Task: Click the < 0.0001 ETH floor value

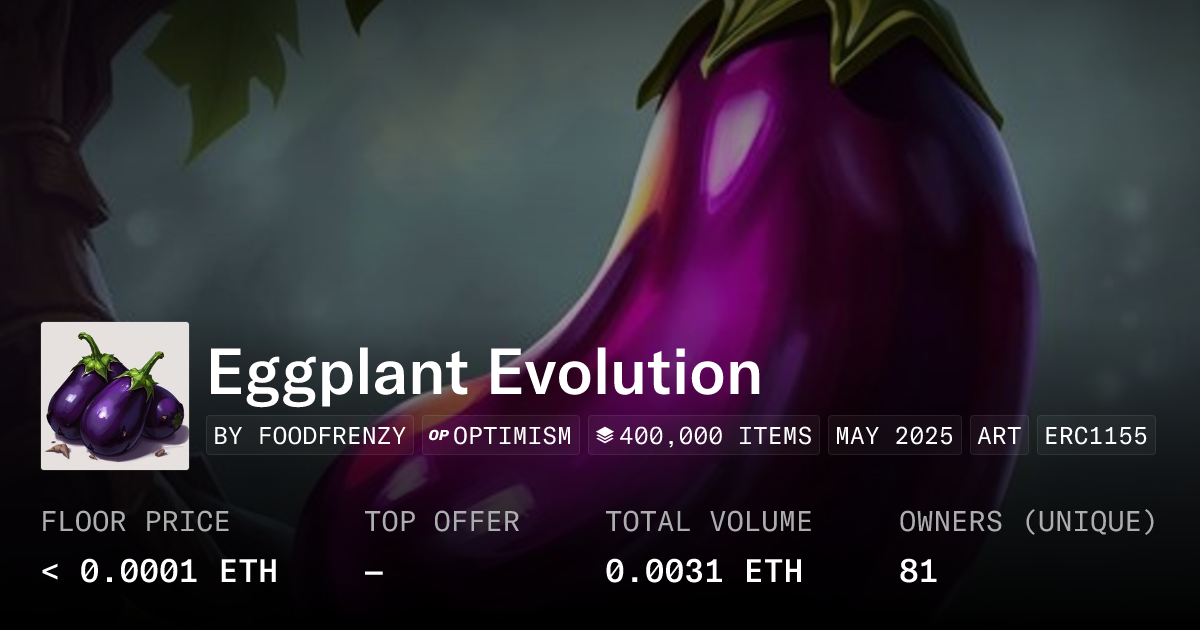Action: pos(159,572)
